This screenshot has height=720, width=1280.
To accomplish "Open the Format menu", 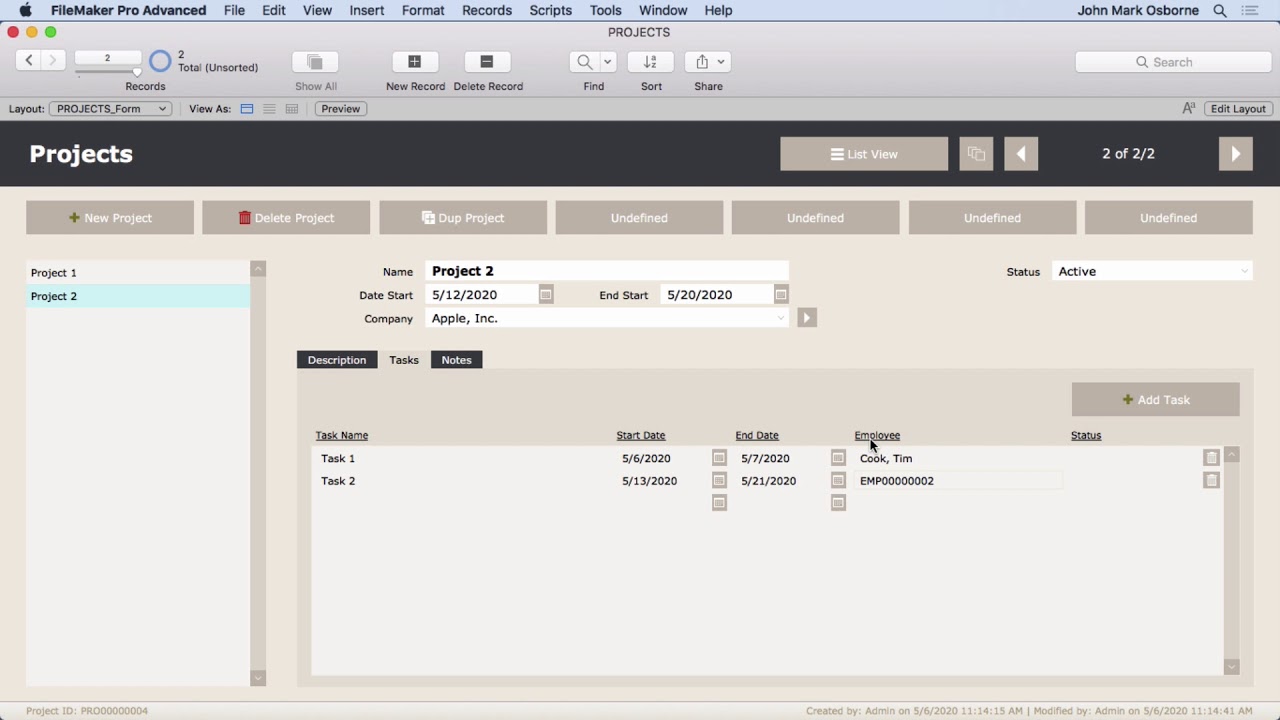I will [x=423, y=10].
